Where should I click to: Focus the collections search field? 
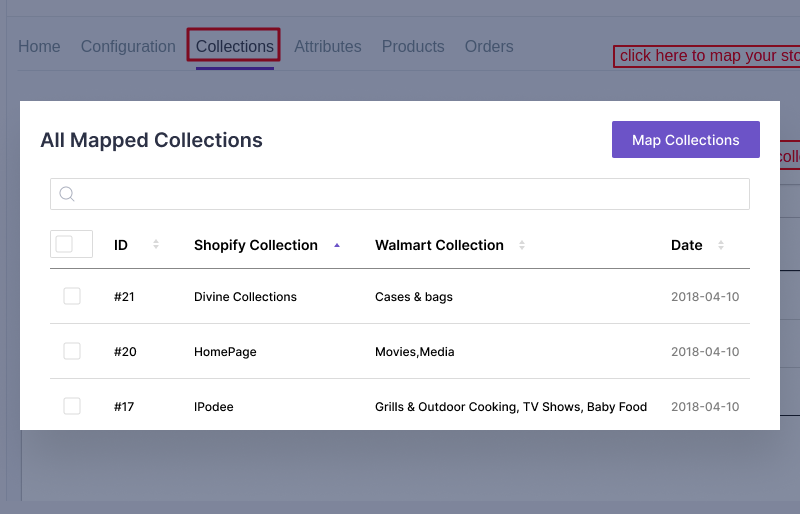[410, 194]
